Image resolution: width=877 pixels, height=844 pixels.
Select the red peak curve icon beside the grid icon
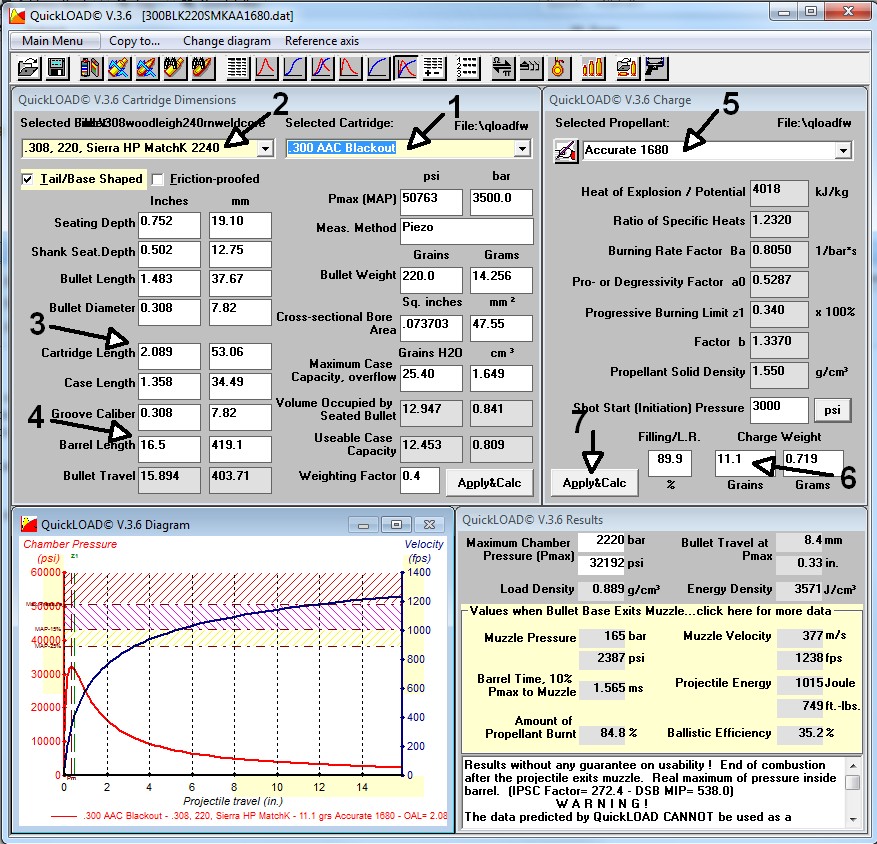266,68
